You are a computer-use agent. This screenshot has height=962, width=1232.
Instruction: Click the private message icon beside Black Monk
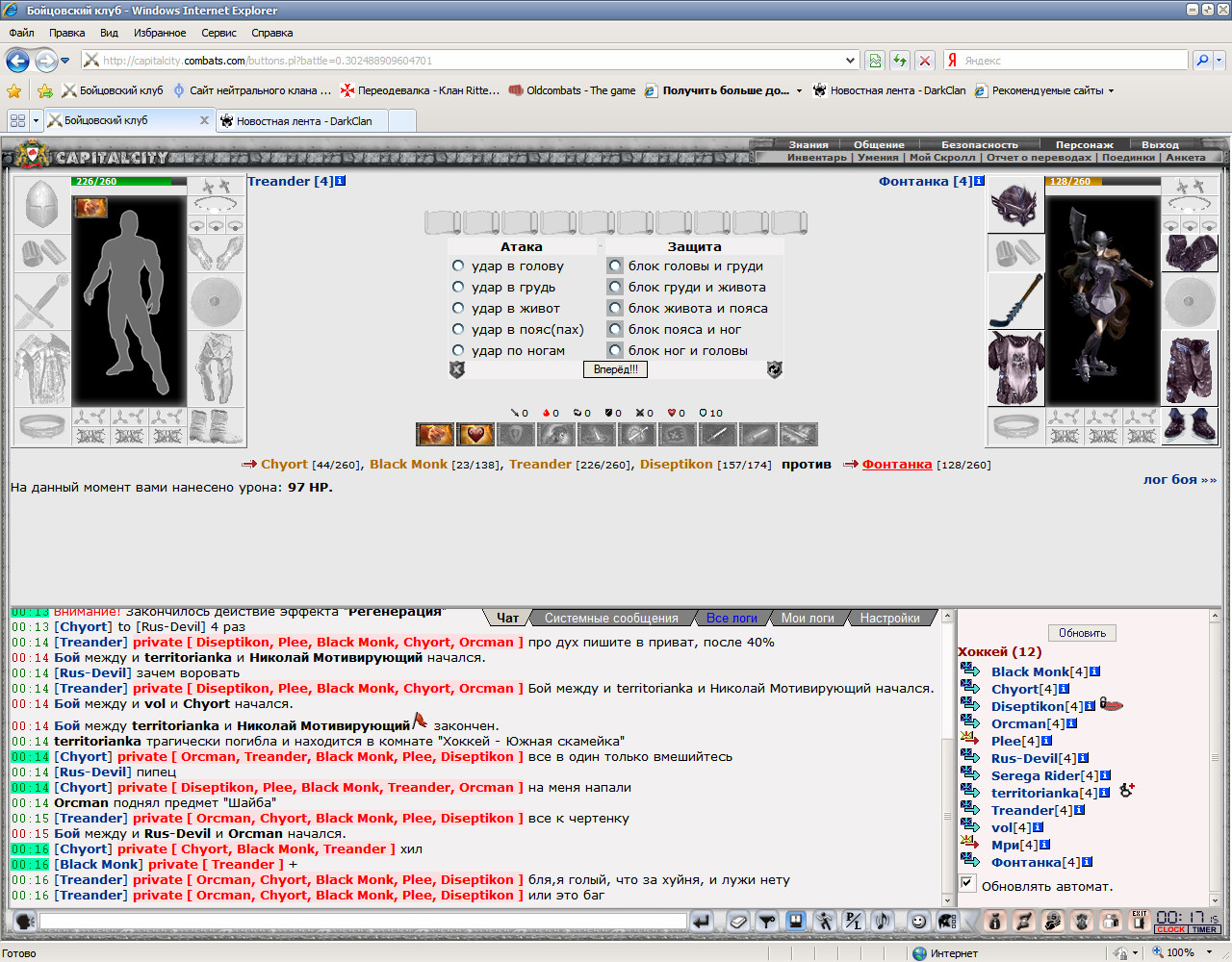(970, 671)
